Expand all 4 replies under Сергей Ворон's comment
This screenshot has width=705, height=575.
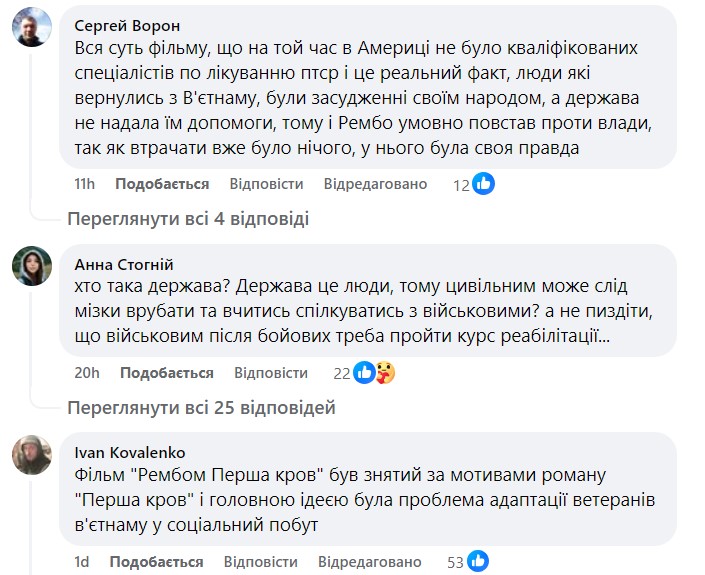pos(187,219)
